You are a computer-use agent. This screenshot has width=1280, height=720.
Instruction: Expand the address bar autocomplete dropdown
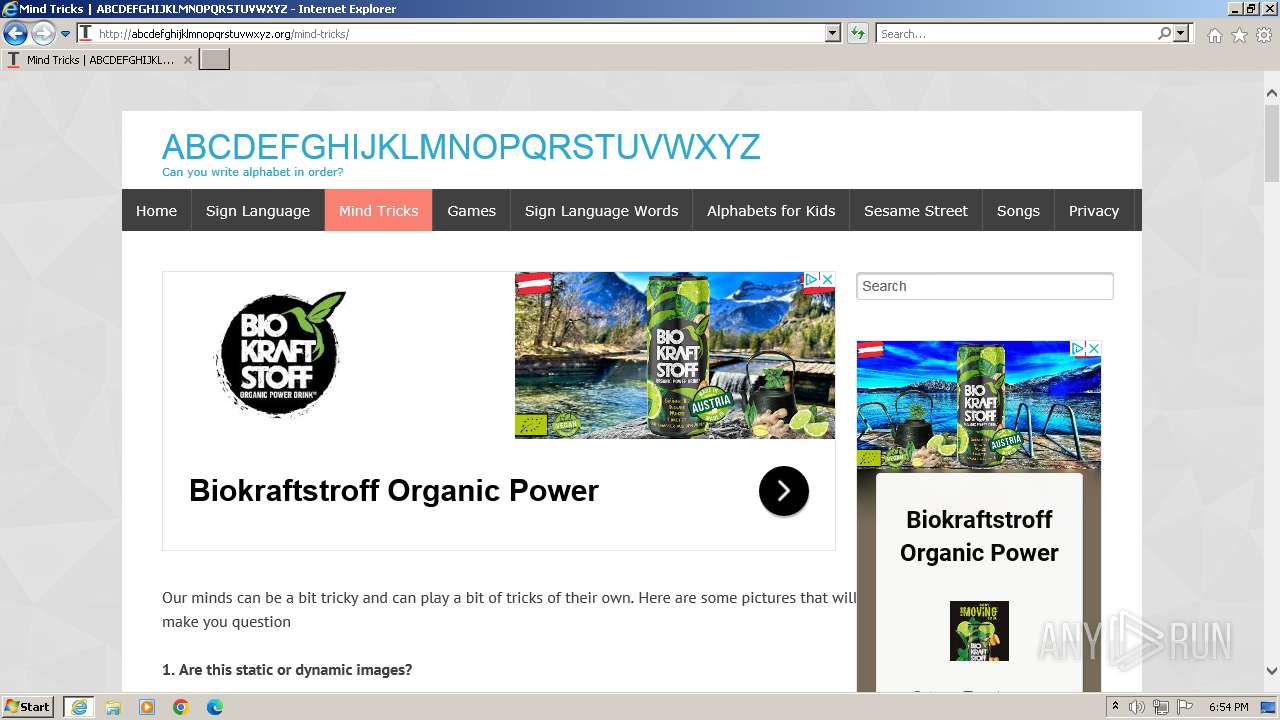click(x=833, y=33)
